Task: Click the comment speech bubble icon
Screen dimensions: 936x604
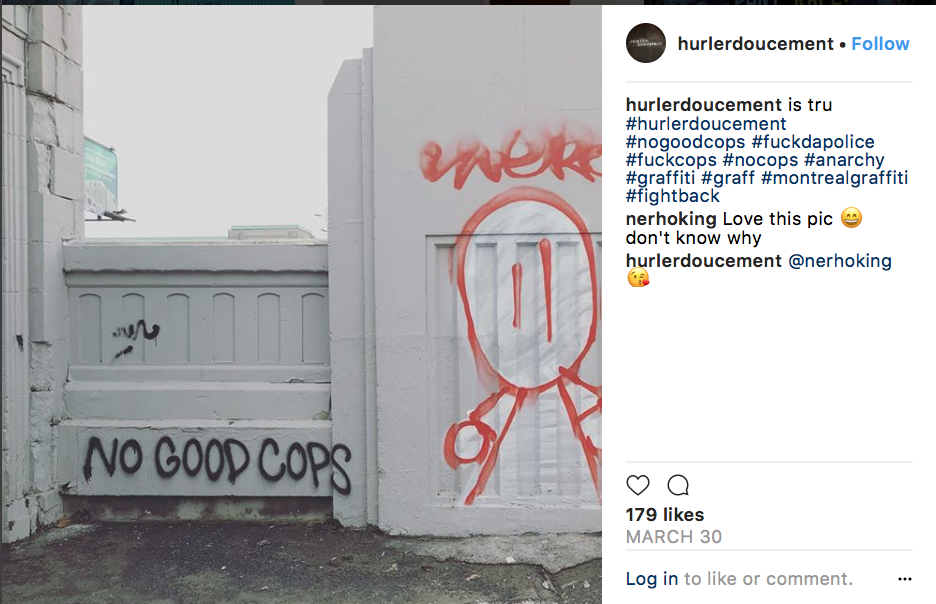Action: pyautogui.click(x=678, y=485)
